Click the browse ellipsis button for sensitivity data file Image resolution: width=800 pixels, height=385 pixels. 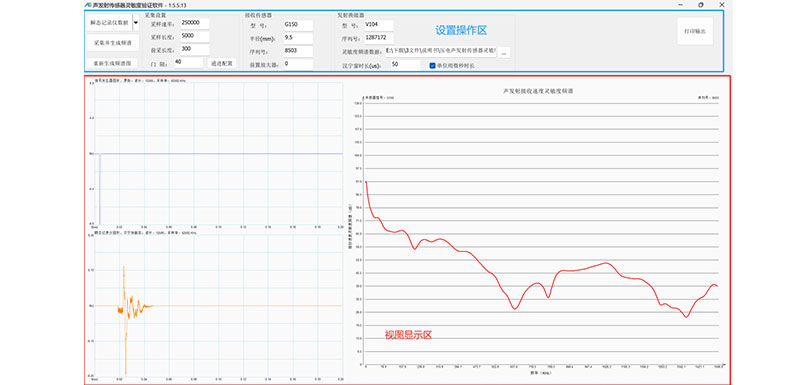click(x=503, y=53)
